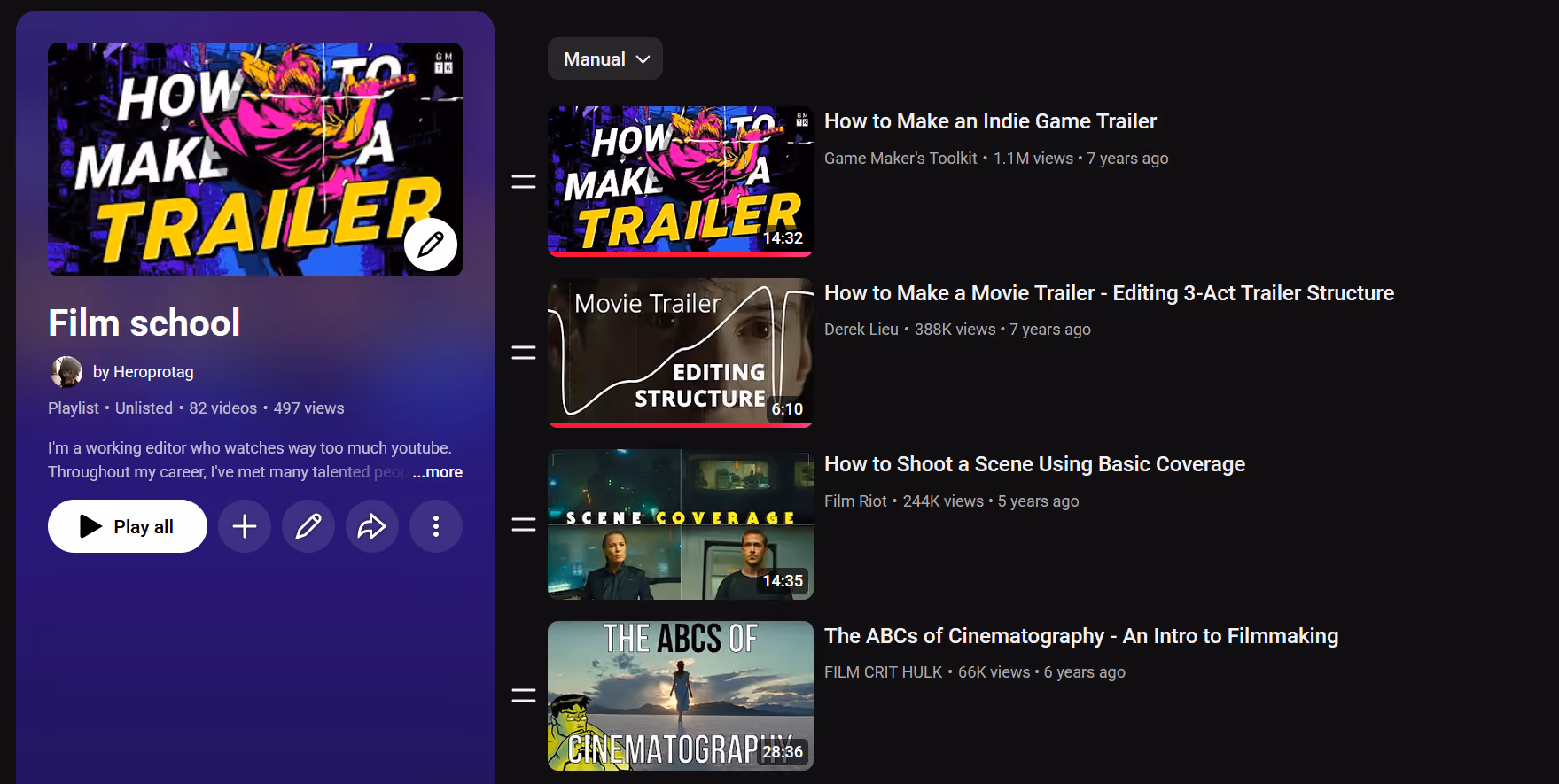Edit the playlist with the round pencil button

tap(308, 526)
